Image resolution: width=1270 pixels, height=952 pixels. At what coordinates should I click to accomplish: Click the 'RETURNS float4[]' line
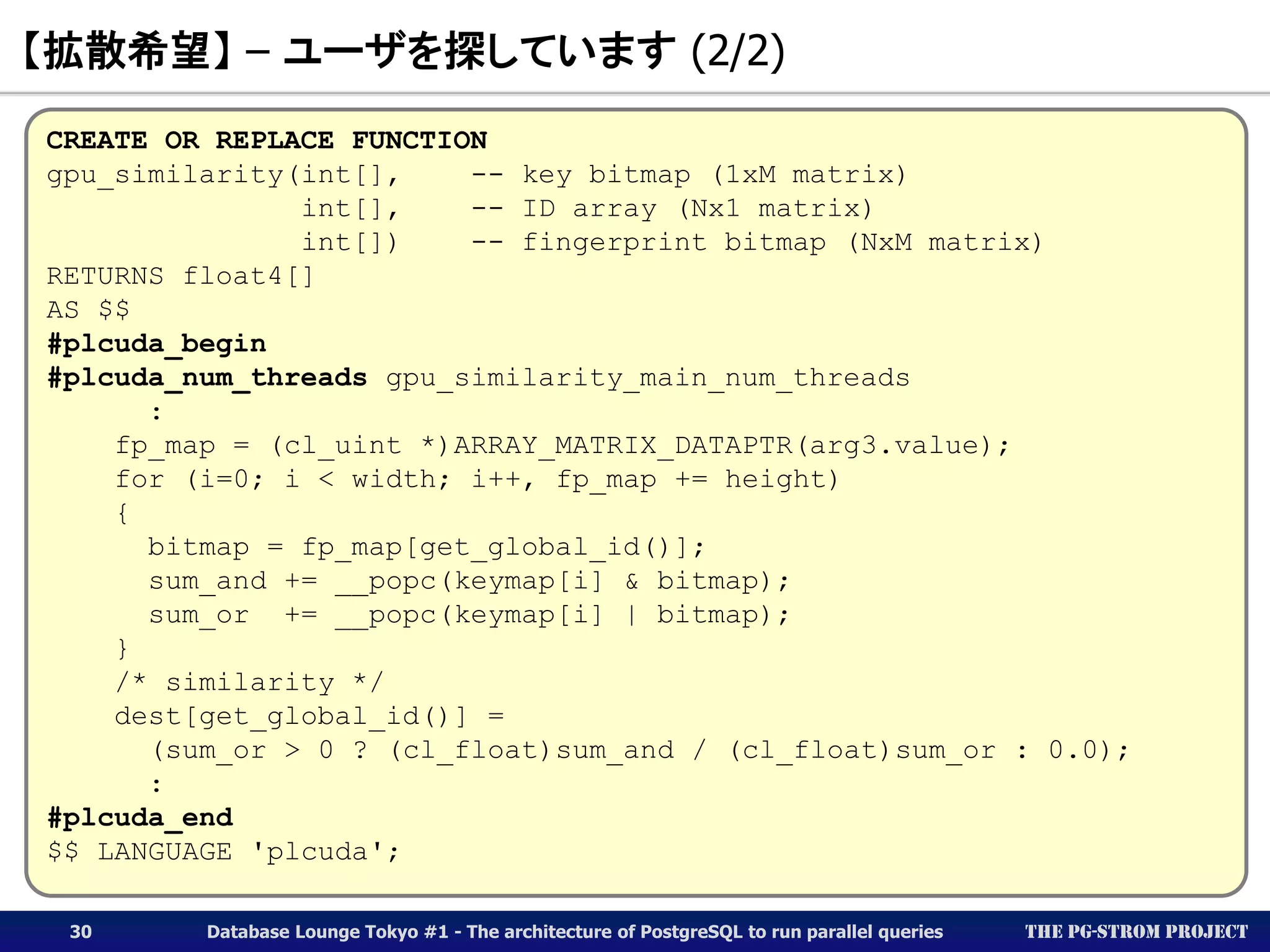click(180, 276)
